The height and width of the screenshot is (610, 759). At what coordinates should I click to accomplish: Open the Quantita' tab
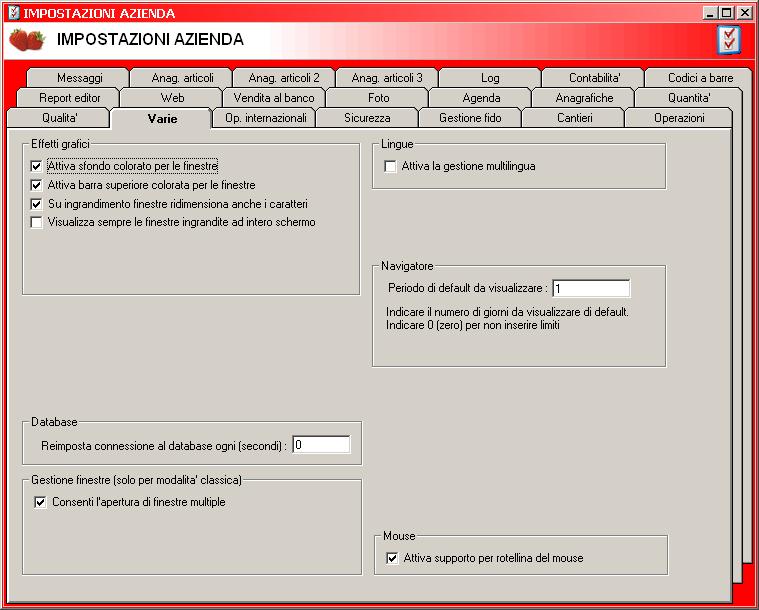[688, 98]
